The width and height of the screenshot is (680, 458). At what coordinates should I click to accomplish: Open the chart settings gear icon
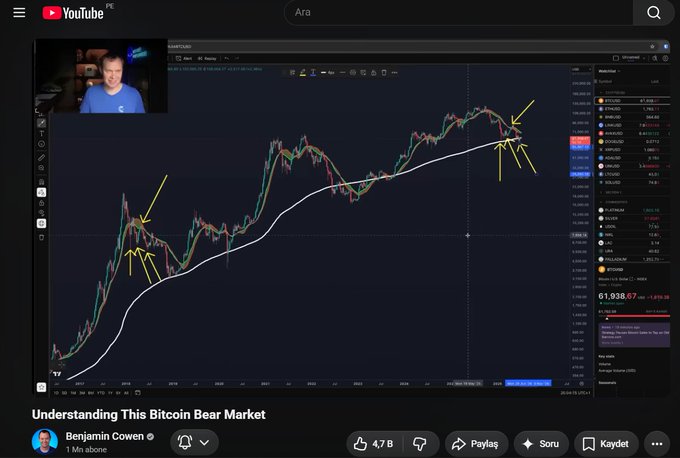(x=665, y=58)
